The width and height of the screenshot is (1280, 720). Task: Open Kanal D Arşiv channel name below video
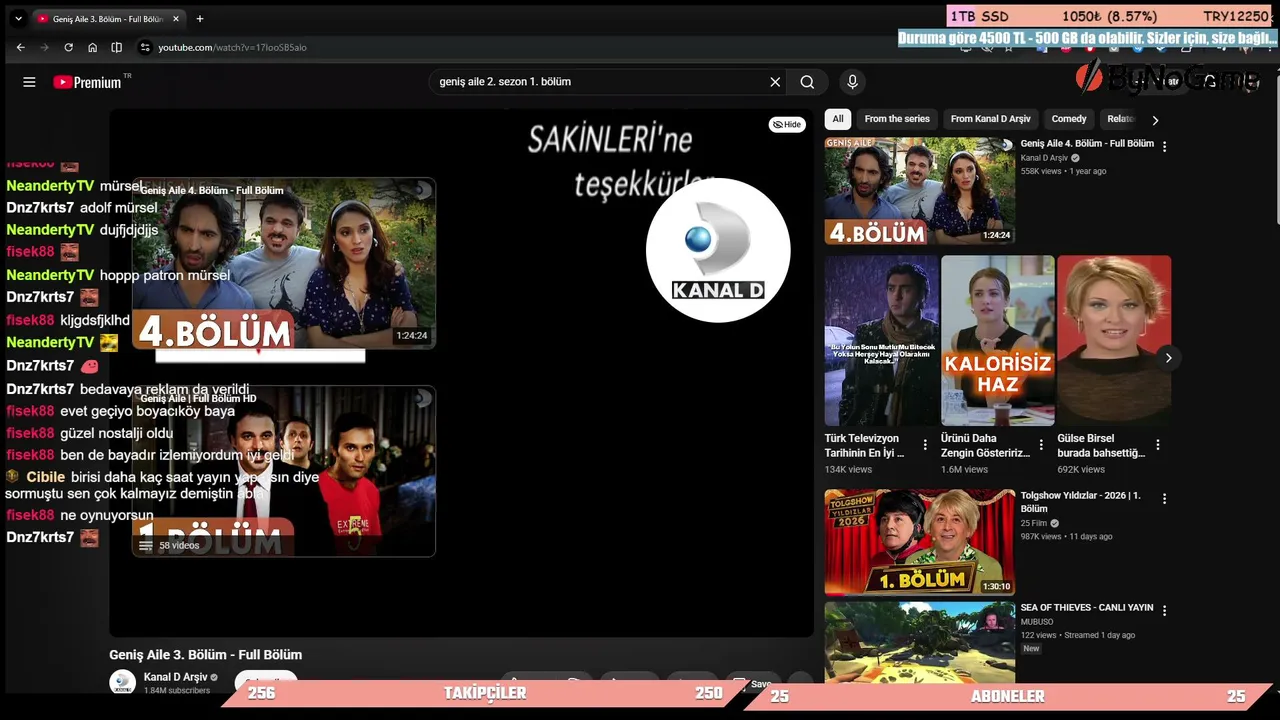tap(176, 677)
